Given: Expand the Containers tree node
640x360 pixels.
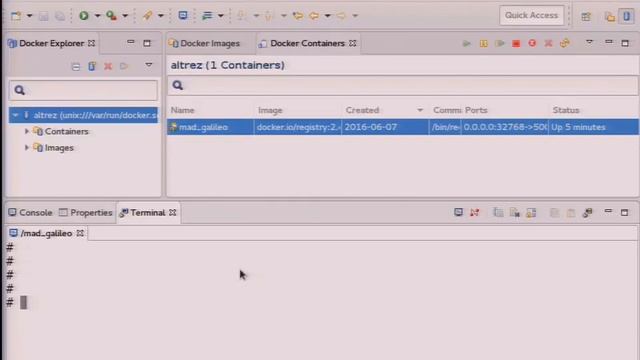Looking at the screenshot, I should pos(27,131).
